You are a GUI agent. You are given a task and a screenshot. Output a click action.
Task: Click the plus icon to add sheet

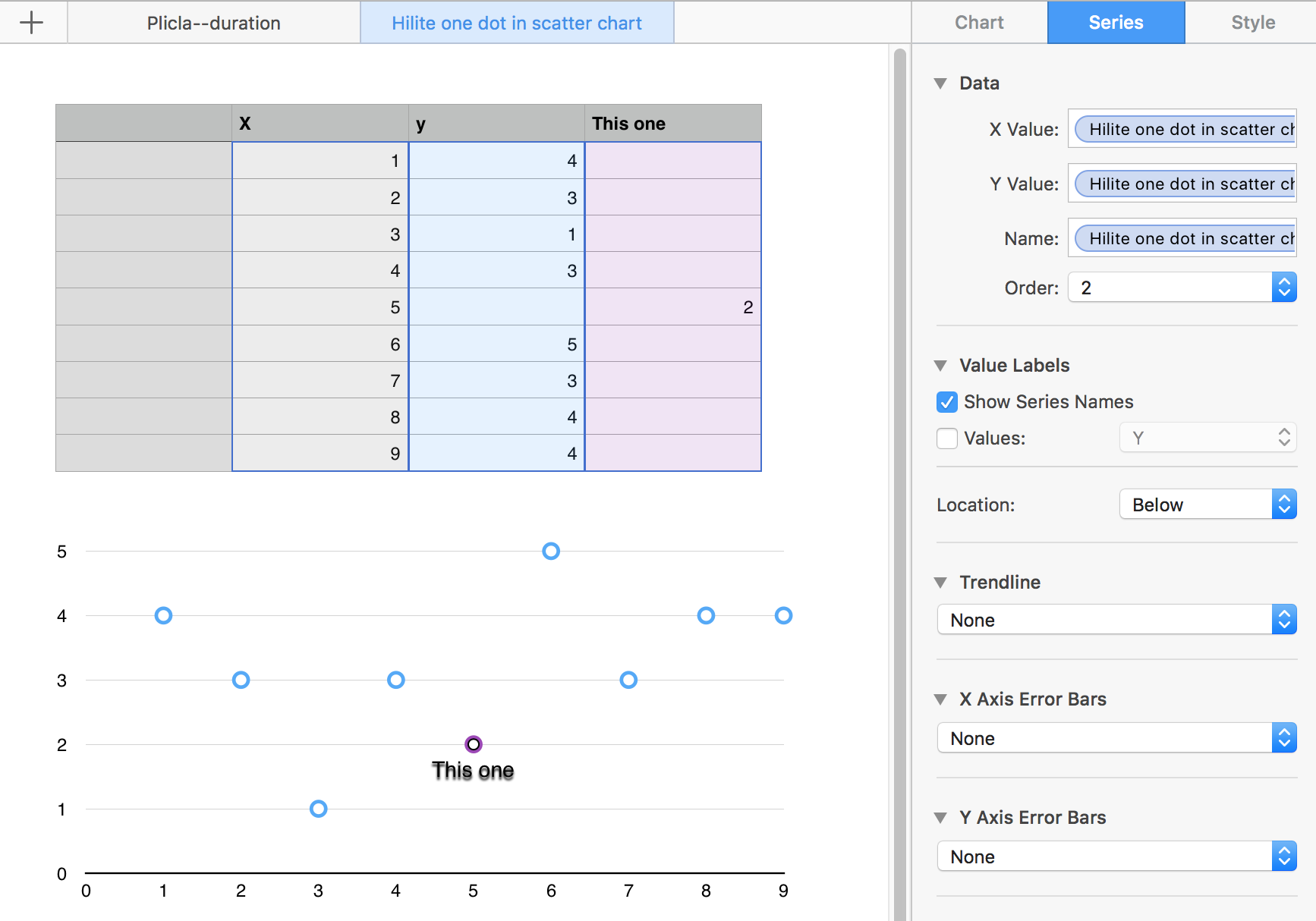(31, 23)
